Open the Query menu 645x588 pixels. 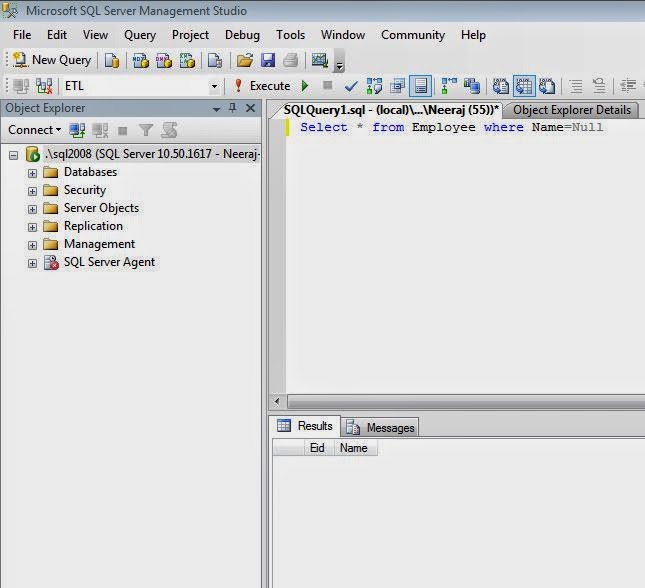140,35
